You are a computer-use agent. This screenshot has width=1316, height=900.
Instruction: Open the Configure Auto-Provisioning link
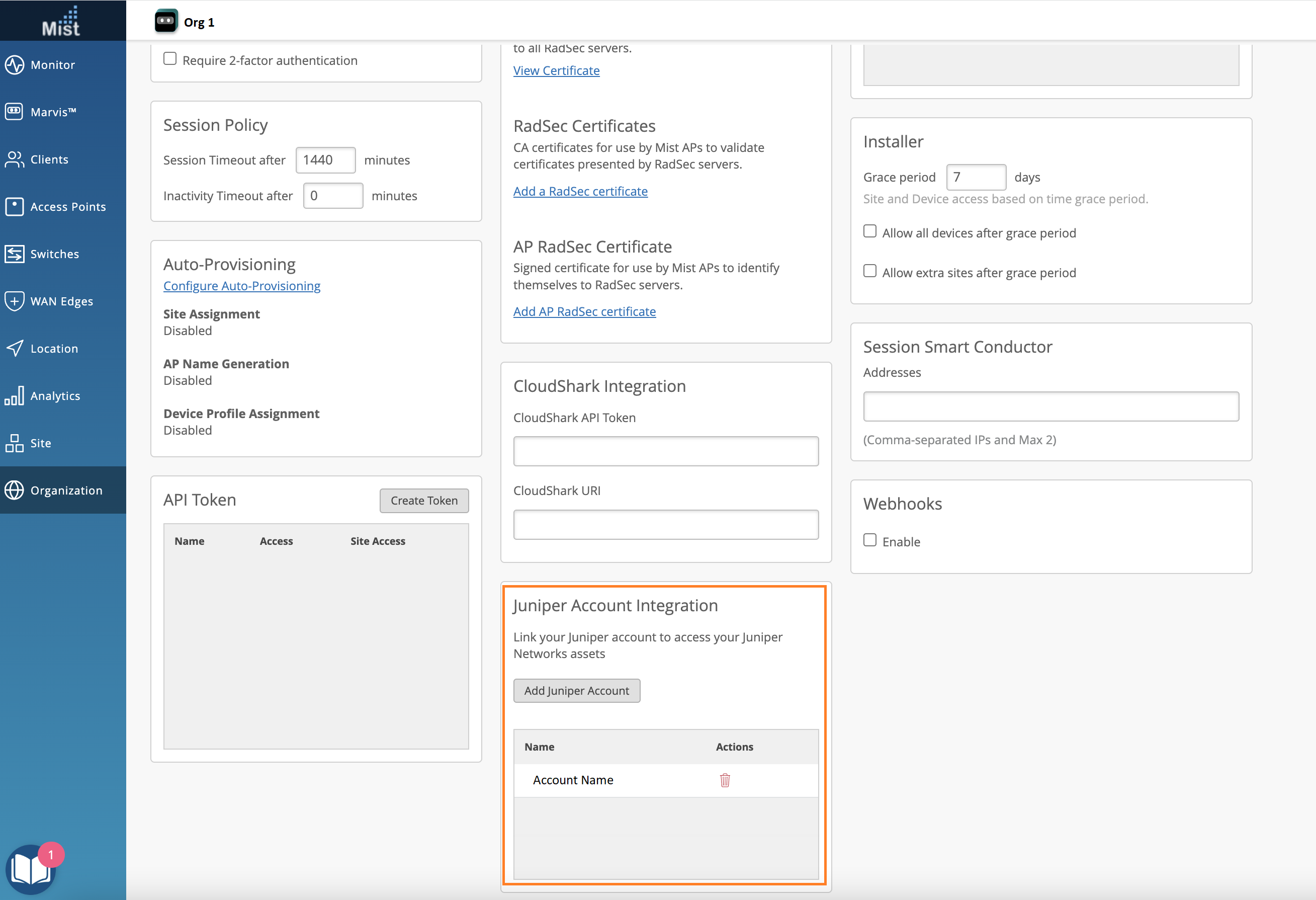[x=242, y=286]
